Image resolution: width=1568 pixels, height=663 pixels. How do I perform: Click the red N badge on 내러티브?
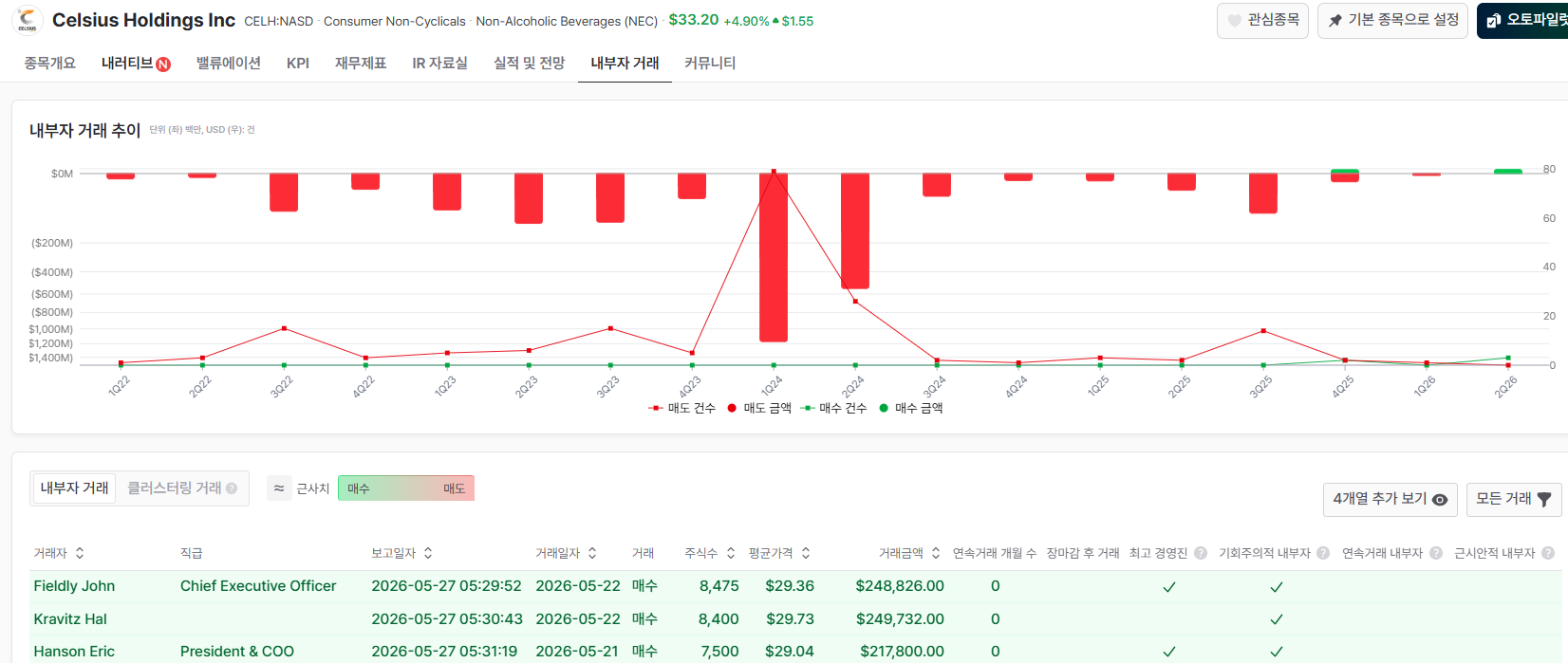163,64
